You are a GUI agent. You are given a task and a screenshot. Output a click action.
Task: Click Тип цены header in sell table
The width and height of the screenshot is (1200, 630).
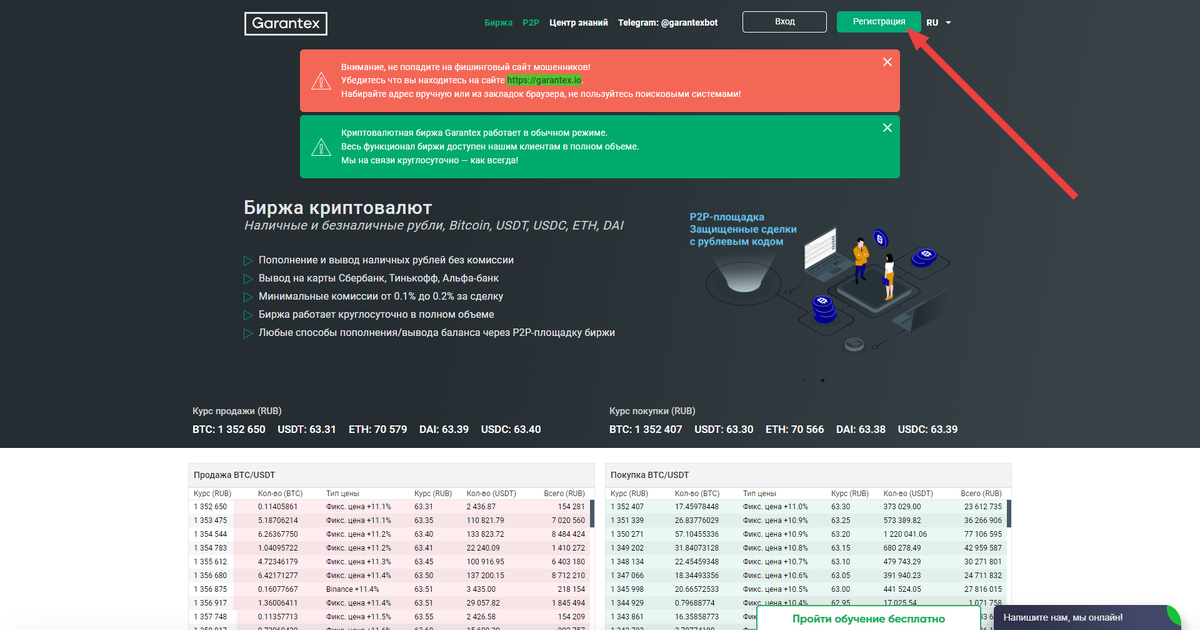[343, 493]
